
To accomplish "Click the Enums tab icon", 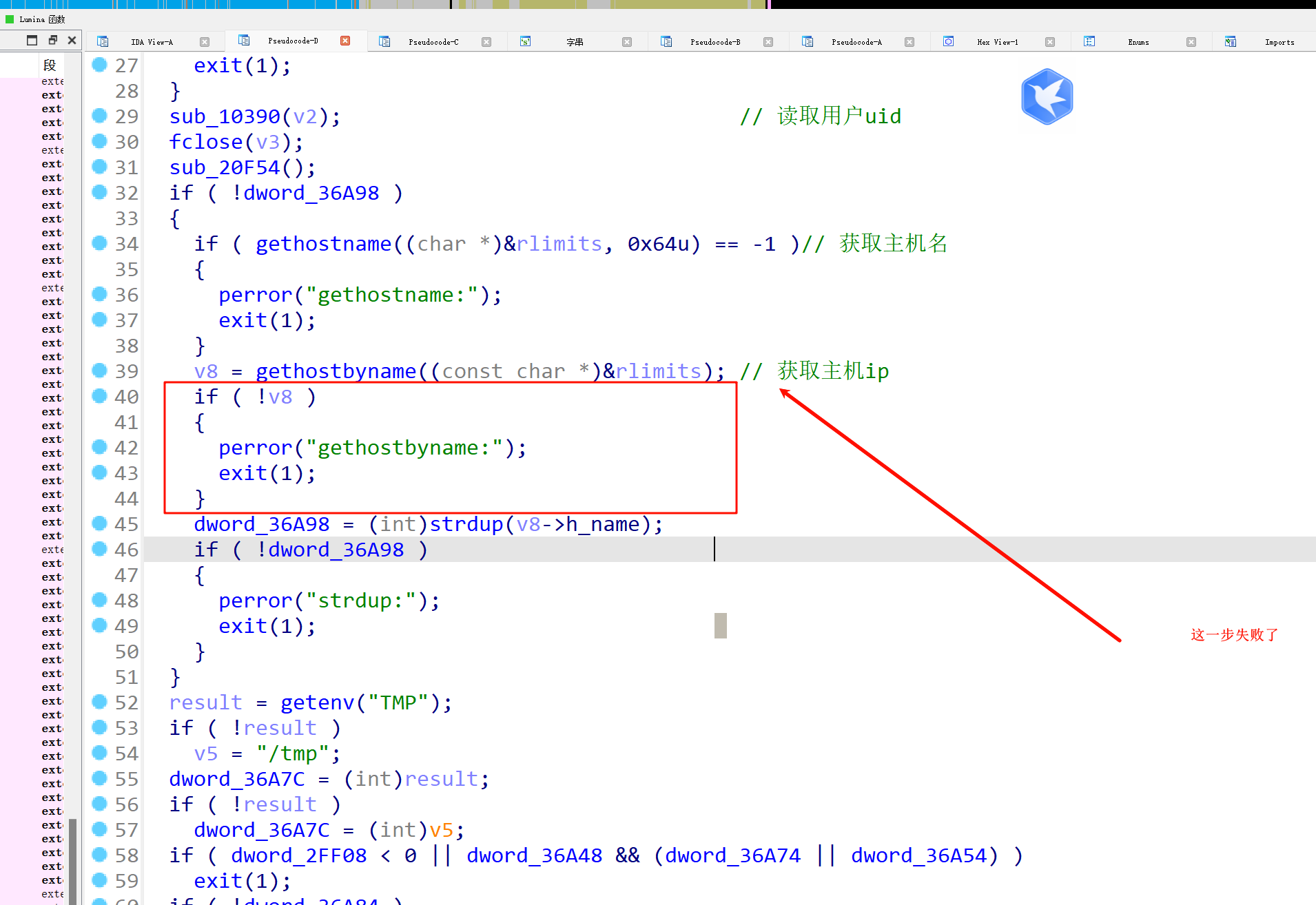I will pyautogui.click(x=1089, y=41).
